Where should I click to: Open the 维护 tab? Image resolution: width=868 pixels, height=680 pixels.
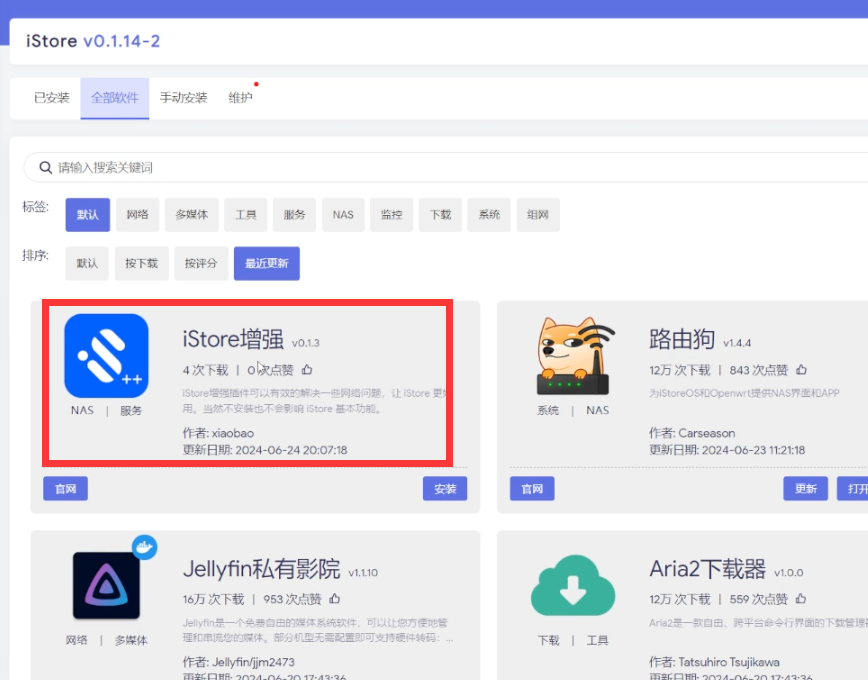(240, 98)
